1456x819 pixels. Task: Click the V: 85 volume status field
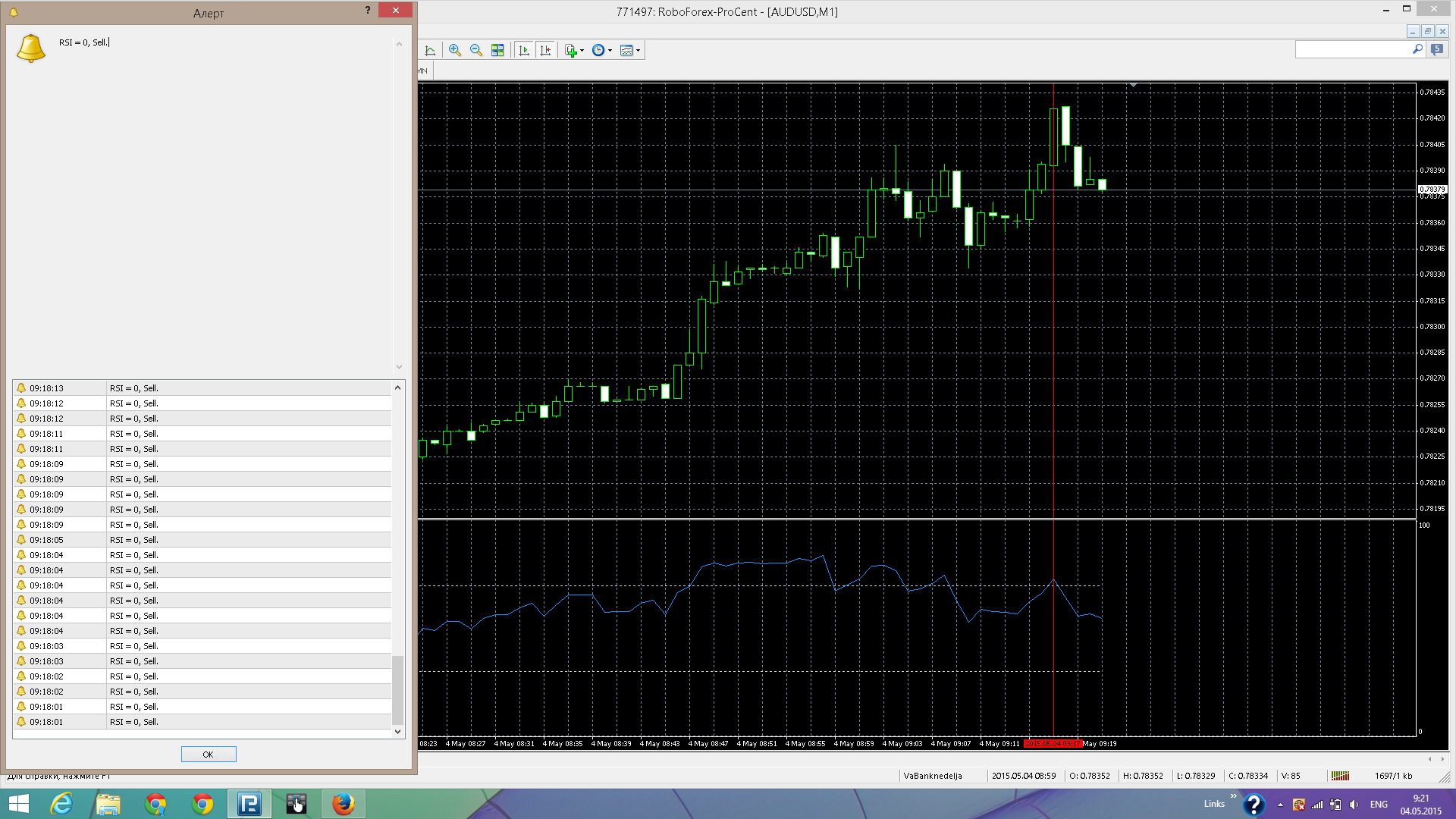(1291, 776)
